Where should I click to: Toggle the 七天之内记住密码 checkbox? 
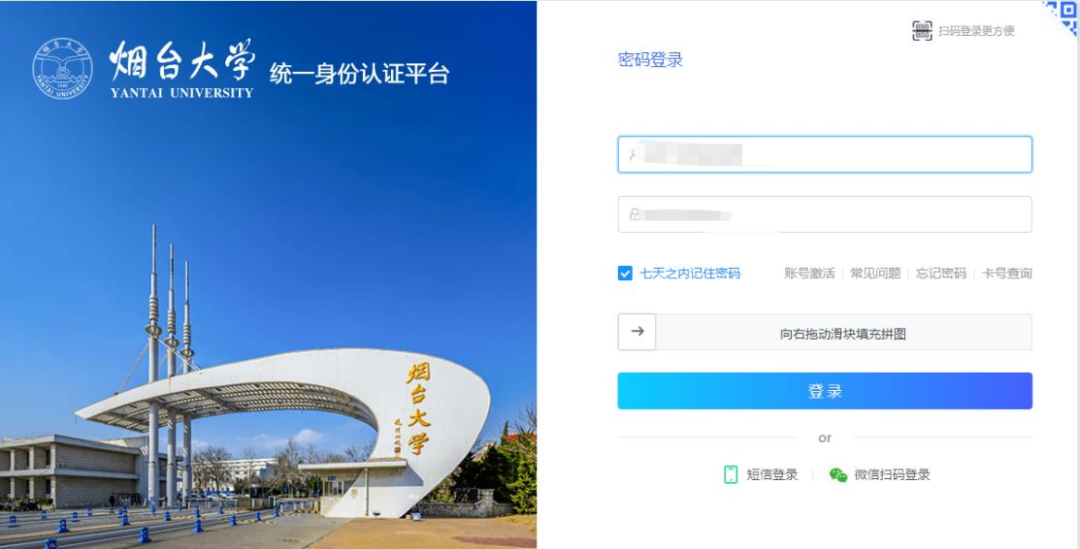click(625, 273)
